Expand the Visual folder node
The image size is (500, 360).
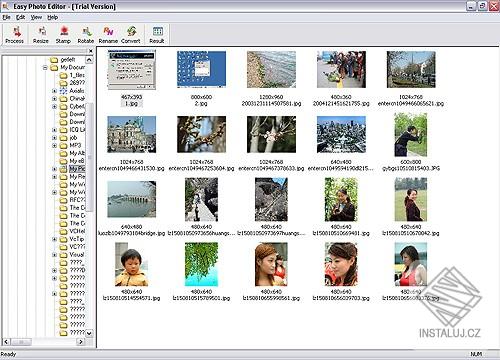(x=55, y=255)
